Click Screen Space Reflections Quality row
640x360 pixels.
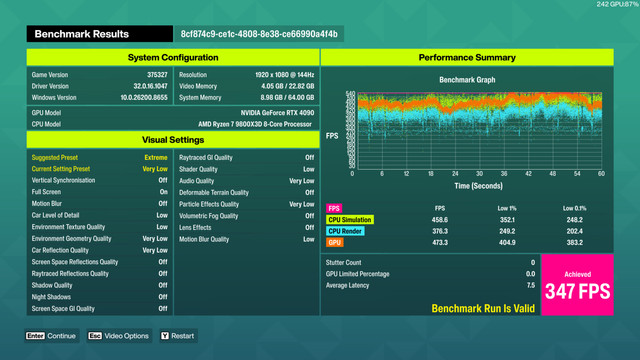click(100, 262)
